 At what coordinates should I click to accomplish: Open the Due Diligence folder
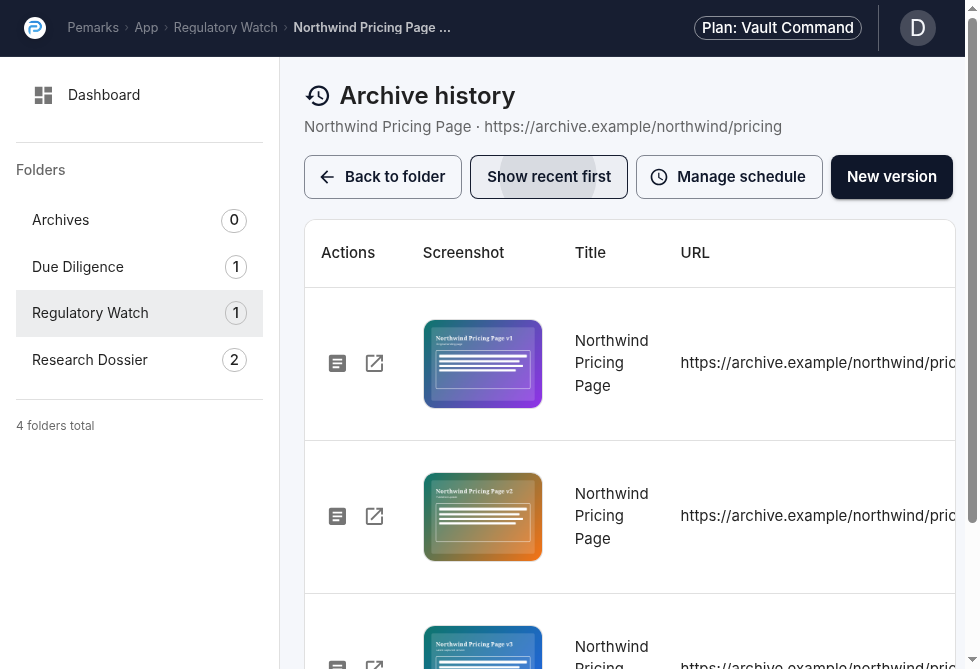[139, 267]
